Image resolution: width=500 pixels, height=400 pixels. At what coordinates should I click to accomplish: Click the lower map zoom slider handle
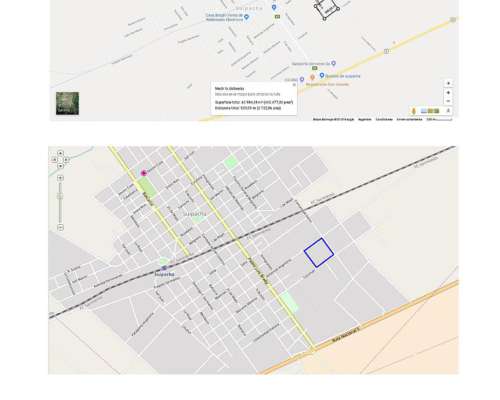[60, 197]
